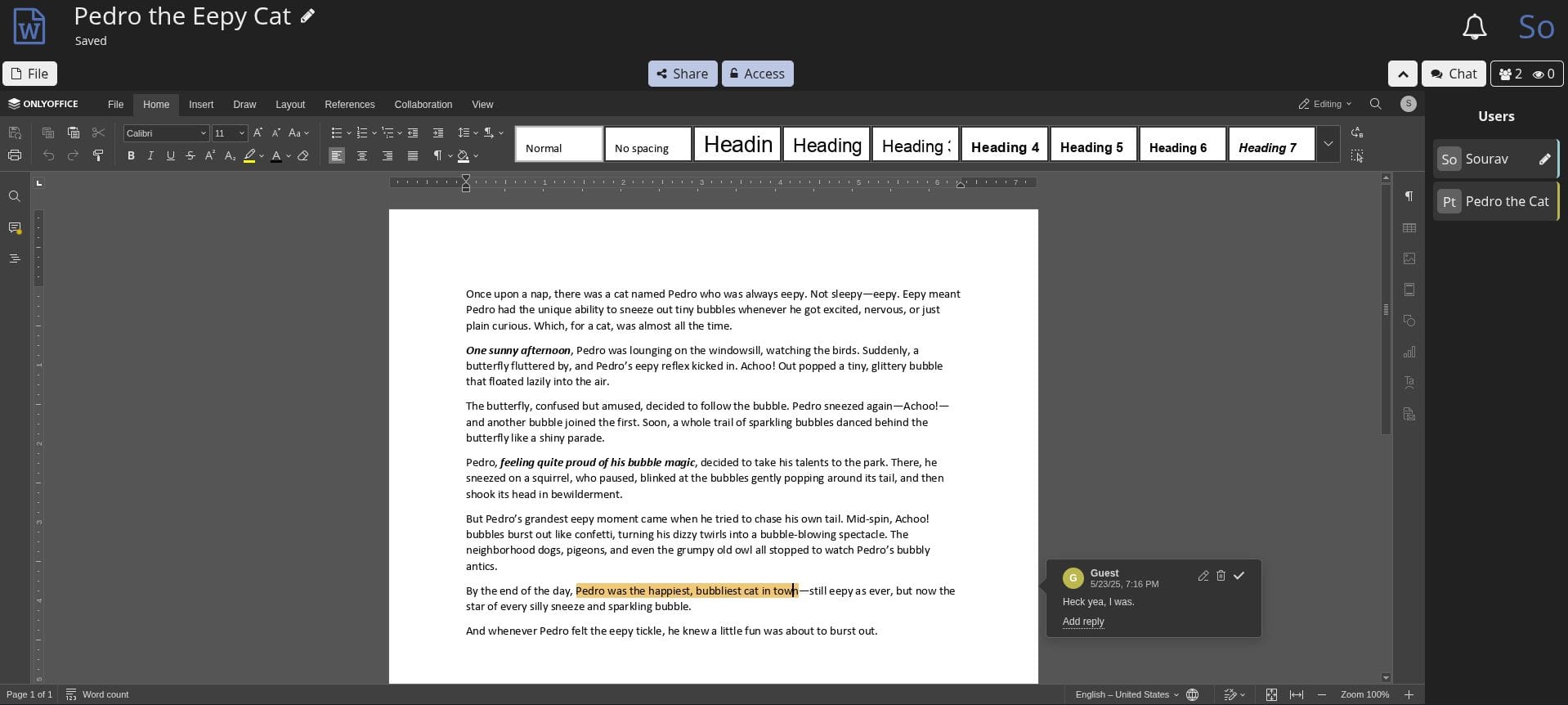Open table settings in right sidebar
The height and width of the screenshot is (705, 1568).
(1409, 228)
